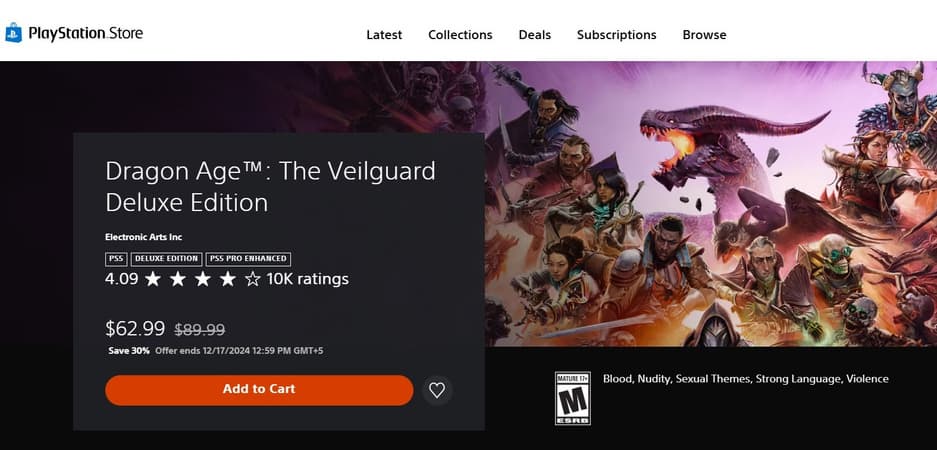Click the first filled rating star
This screenshot has width=937, height=450.
153,279
